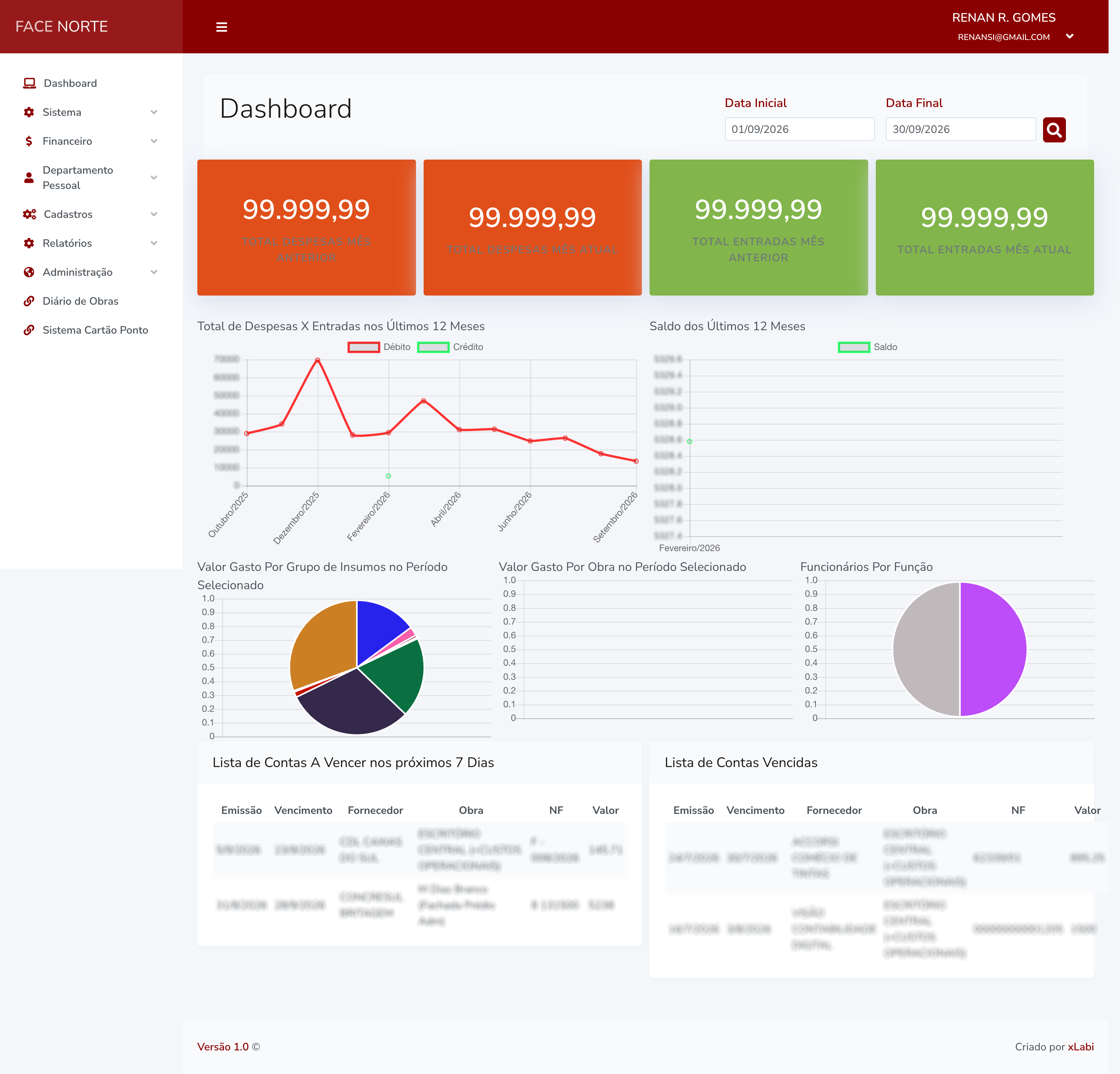Open the Financeiro menu item
Viewport: 1120px width, 1074px height.
[x=91, y=141]
